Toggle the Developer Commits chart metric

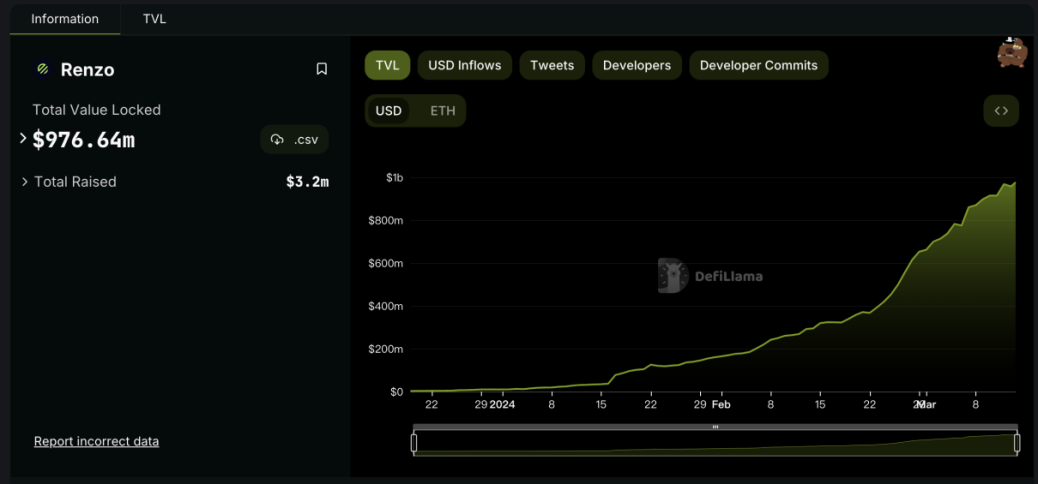[x=759, y=66]
